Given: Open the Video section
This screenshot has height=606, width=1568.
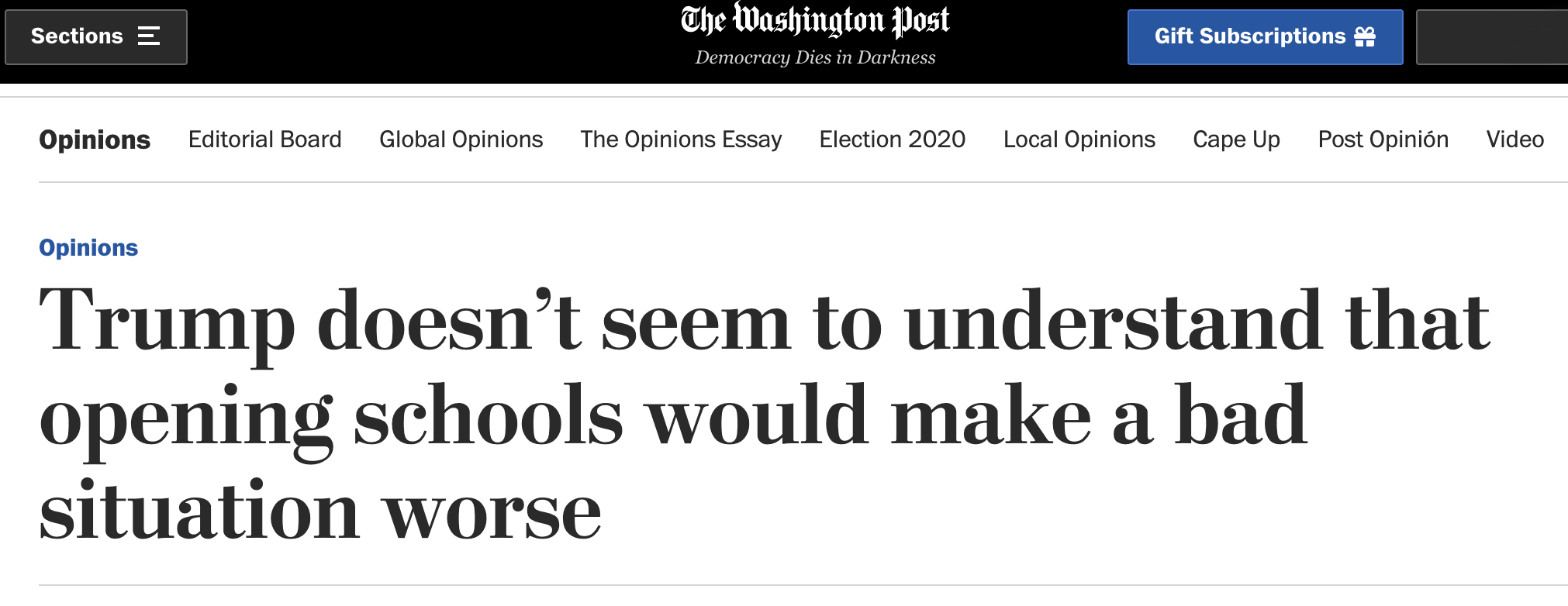Looking at the screenshot, I should 1514,139.
